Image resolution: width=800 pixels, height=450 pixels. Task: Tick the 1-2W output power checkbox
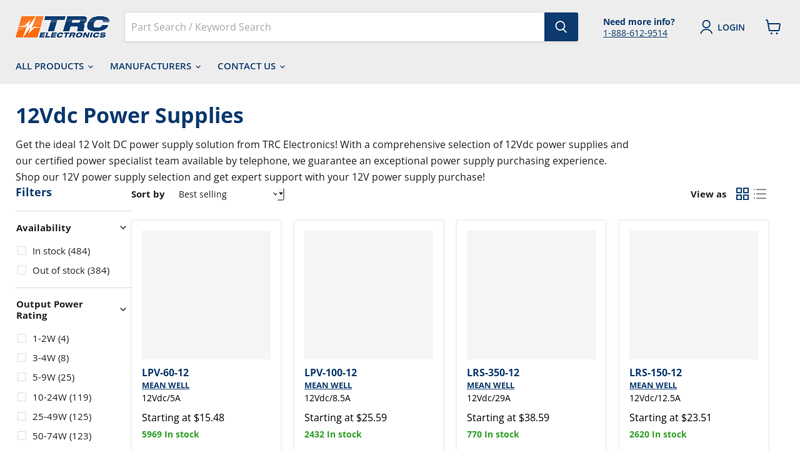(x=22, y=339)
